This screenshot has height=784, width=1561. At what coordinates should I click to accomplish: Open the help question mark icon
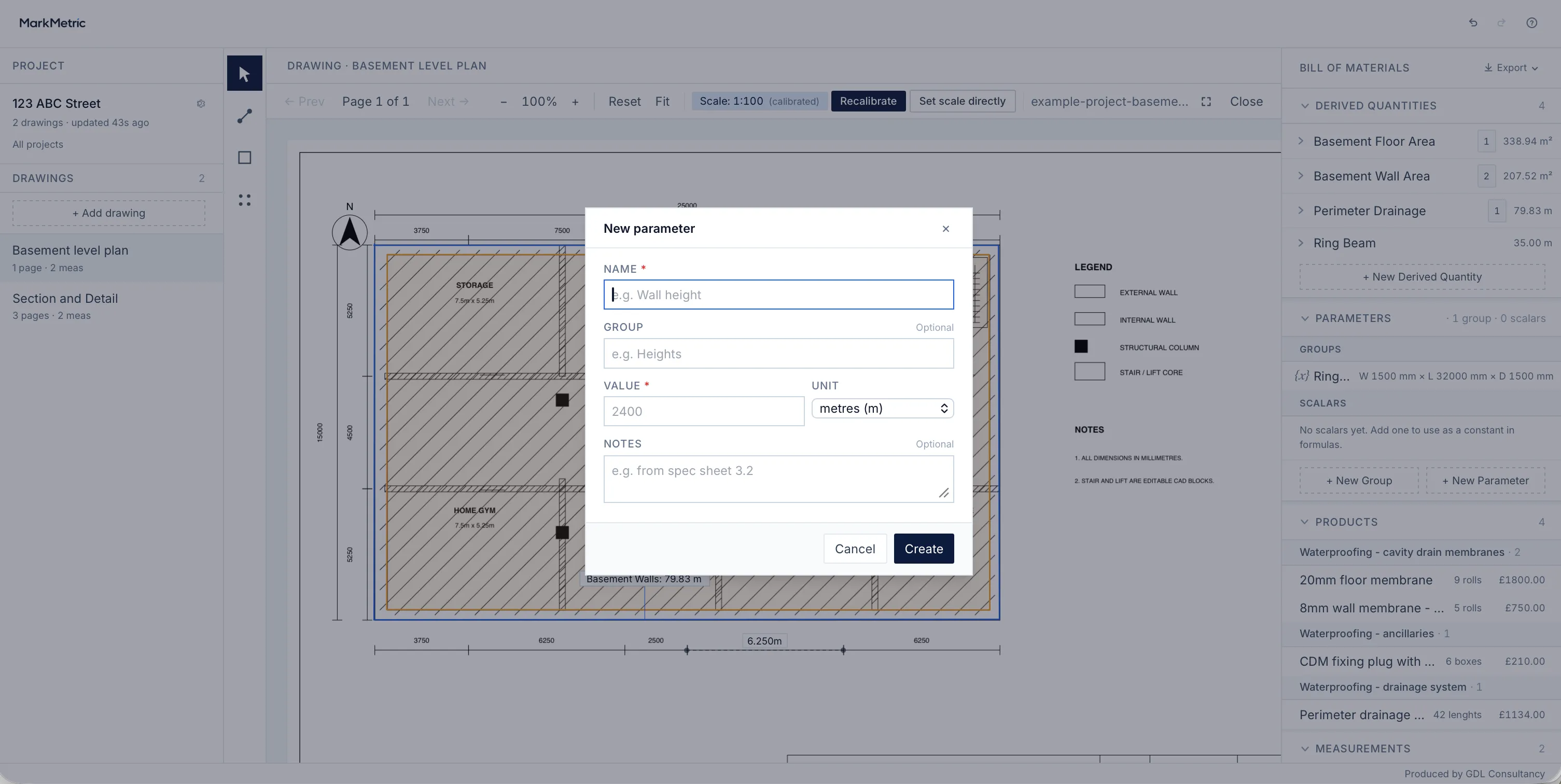point(1531,23)
